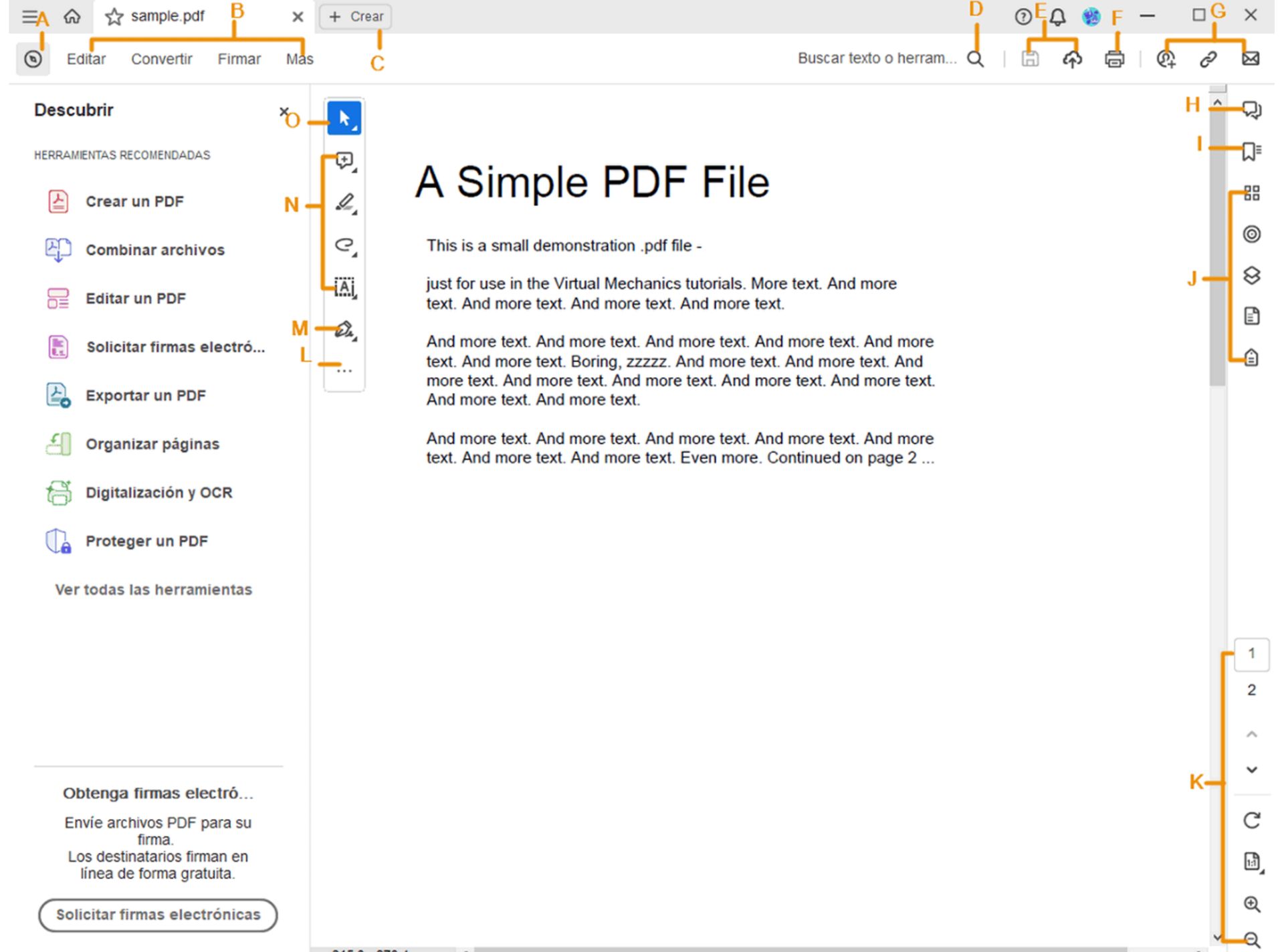Open the Firmar menu

[x=239, y=59]
